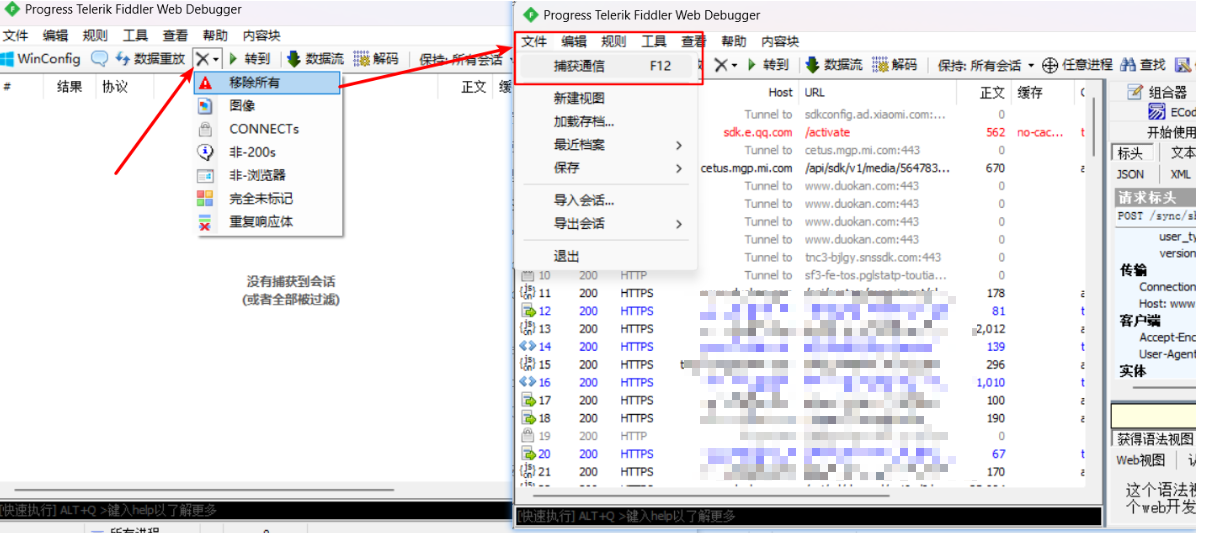Click the icon of session 20

click(528, 454)
